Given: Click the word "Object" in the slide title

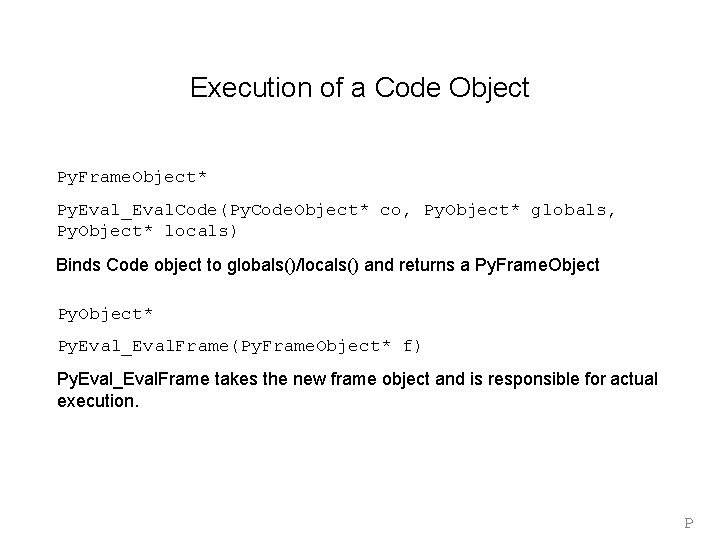Looking at the screenshot, I should pos(489,89).
